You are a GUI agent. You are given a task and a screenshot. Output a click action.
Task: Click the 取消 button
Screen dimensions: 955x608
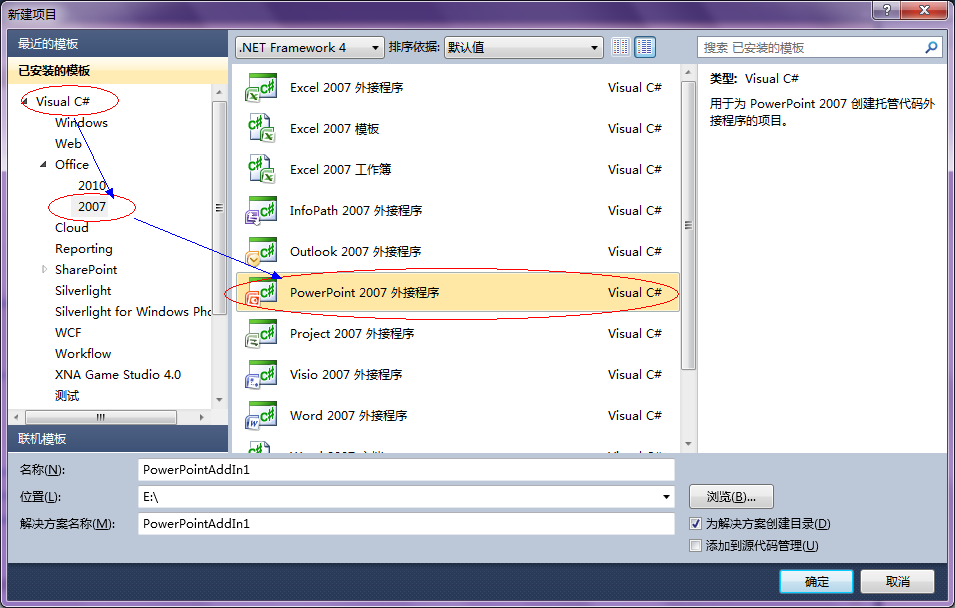click(x=897, y=582)
